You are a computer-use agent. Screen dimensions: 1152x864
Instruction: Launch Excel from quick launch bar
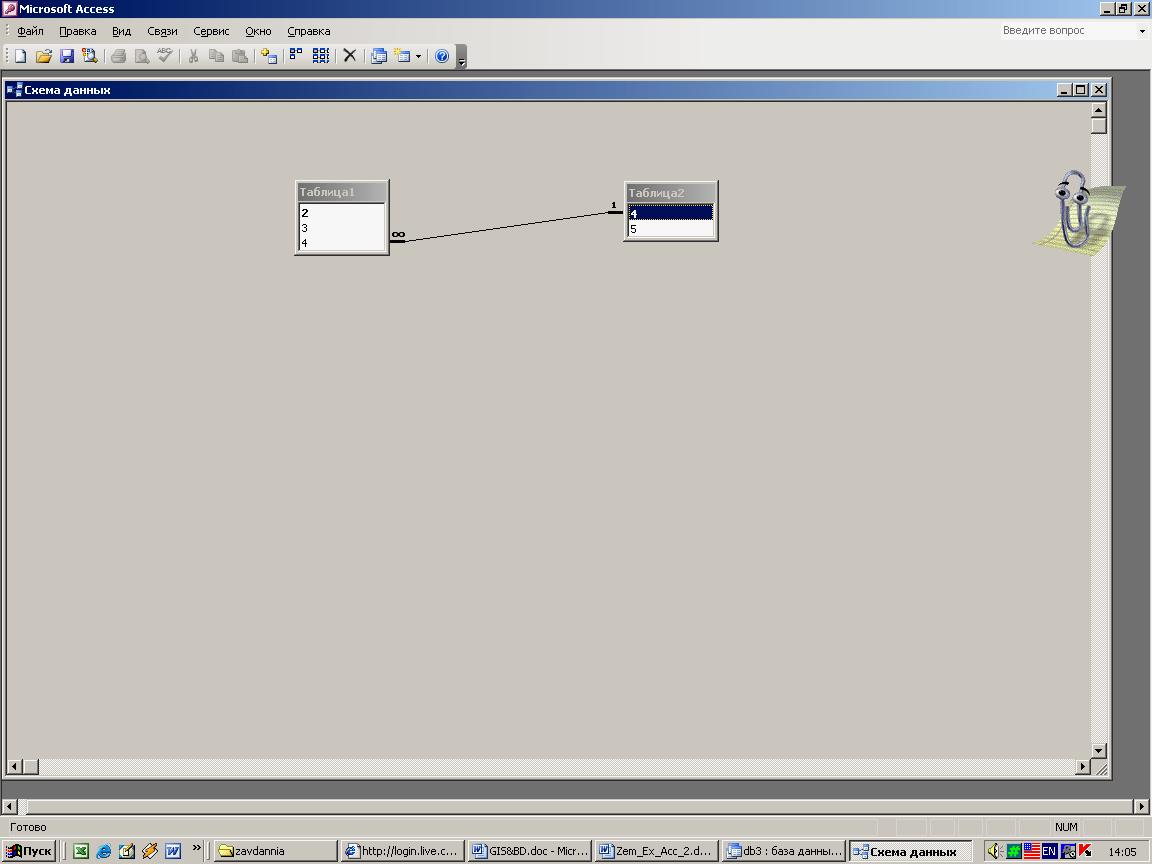[x=81, y=851]
